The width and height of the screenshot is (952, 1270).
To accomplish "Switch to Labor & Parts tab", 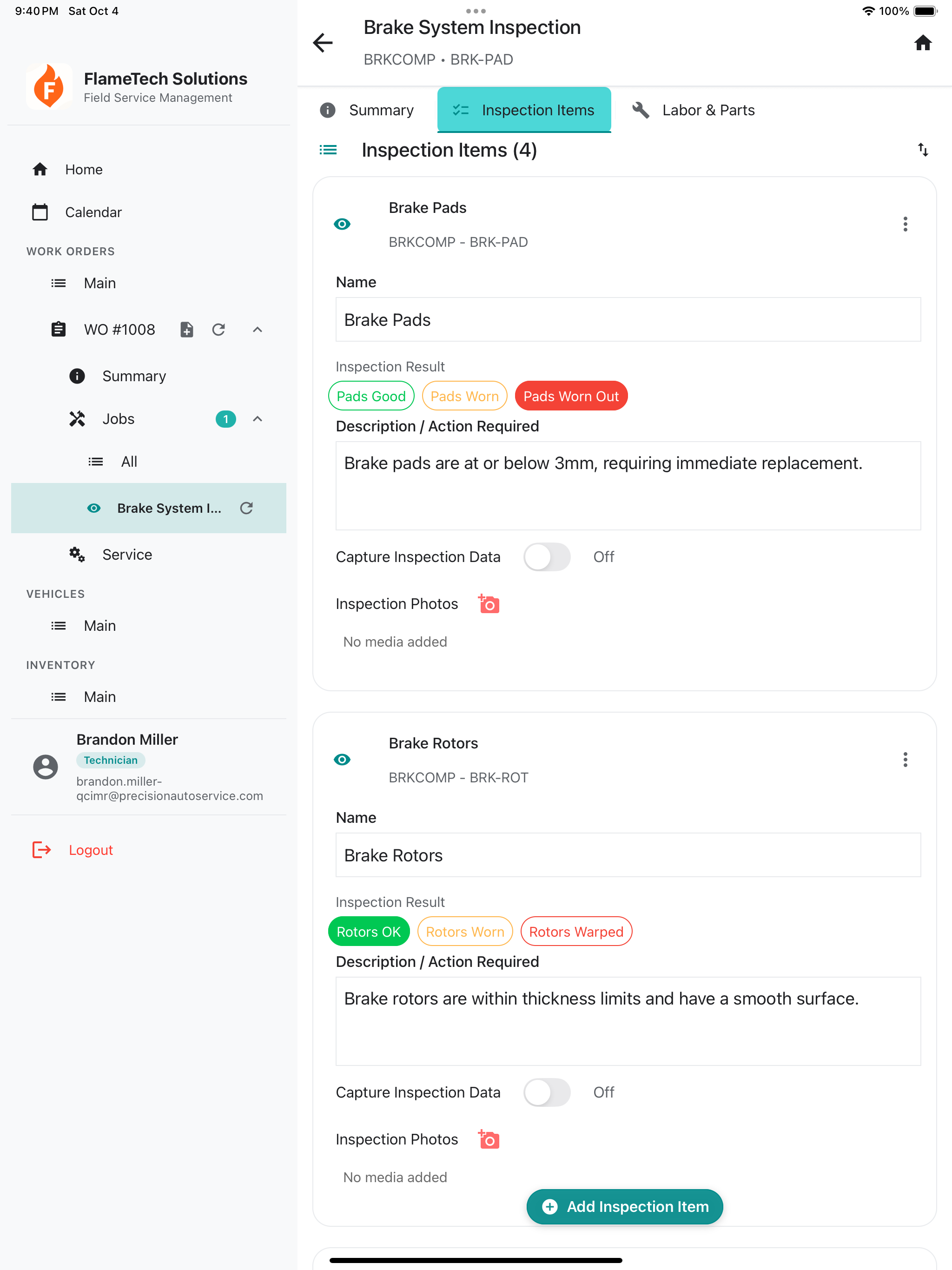I will (694, 110).
